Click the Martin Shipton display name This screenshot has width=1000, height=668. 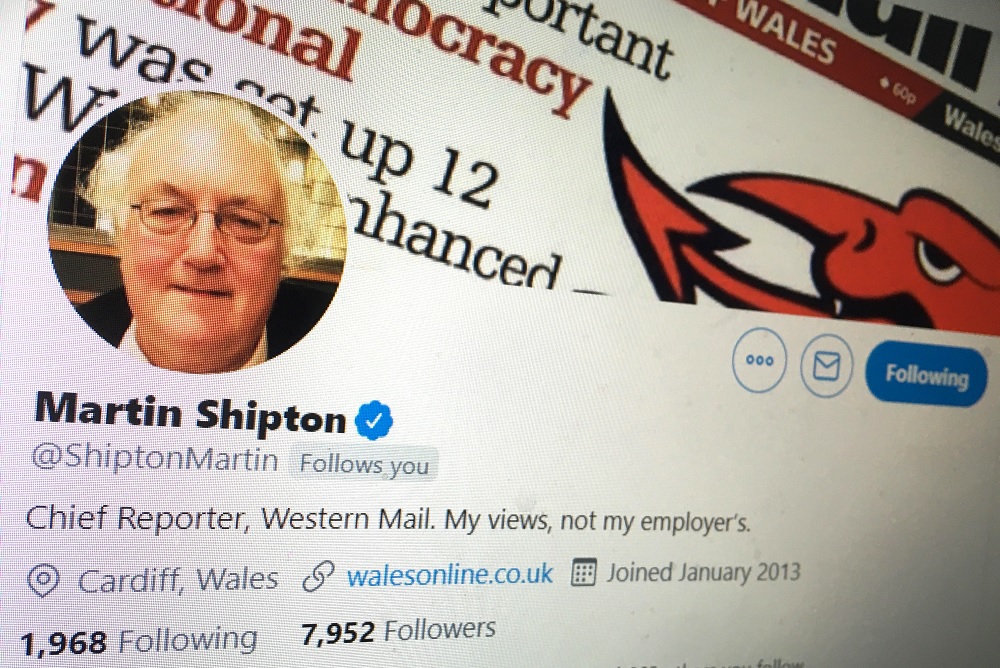[x=190, y=413]
